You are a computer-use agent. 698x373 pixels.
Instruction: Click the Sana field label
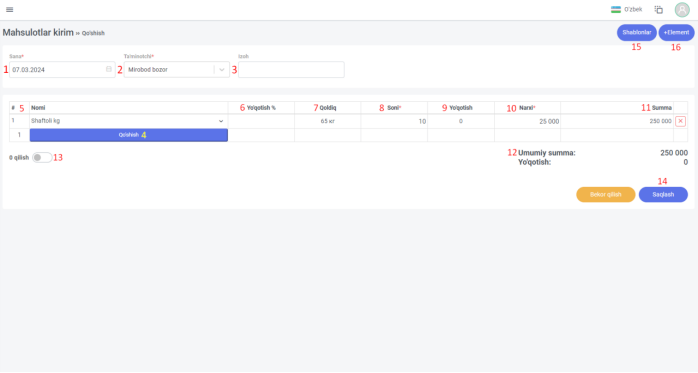click(16, 57)
